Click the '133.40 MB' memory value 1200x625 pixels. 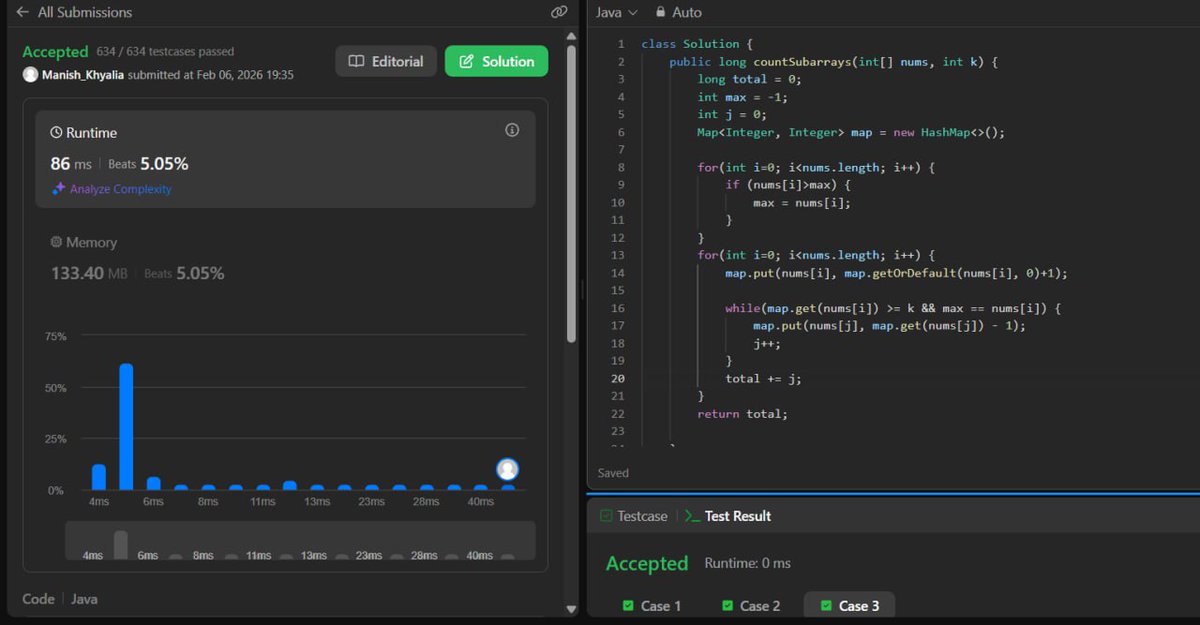(91, 273)
